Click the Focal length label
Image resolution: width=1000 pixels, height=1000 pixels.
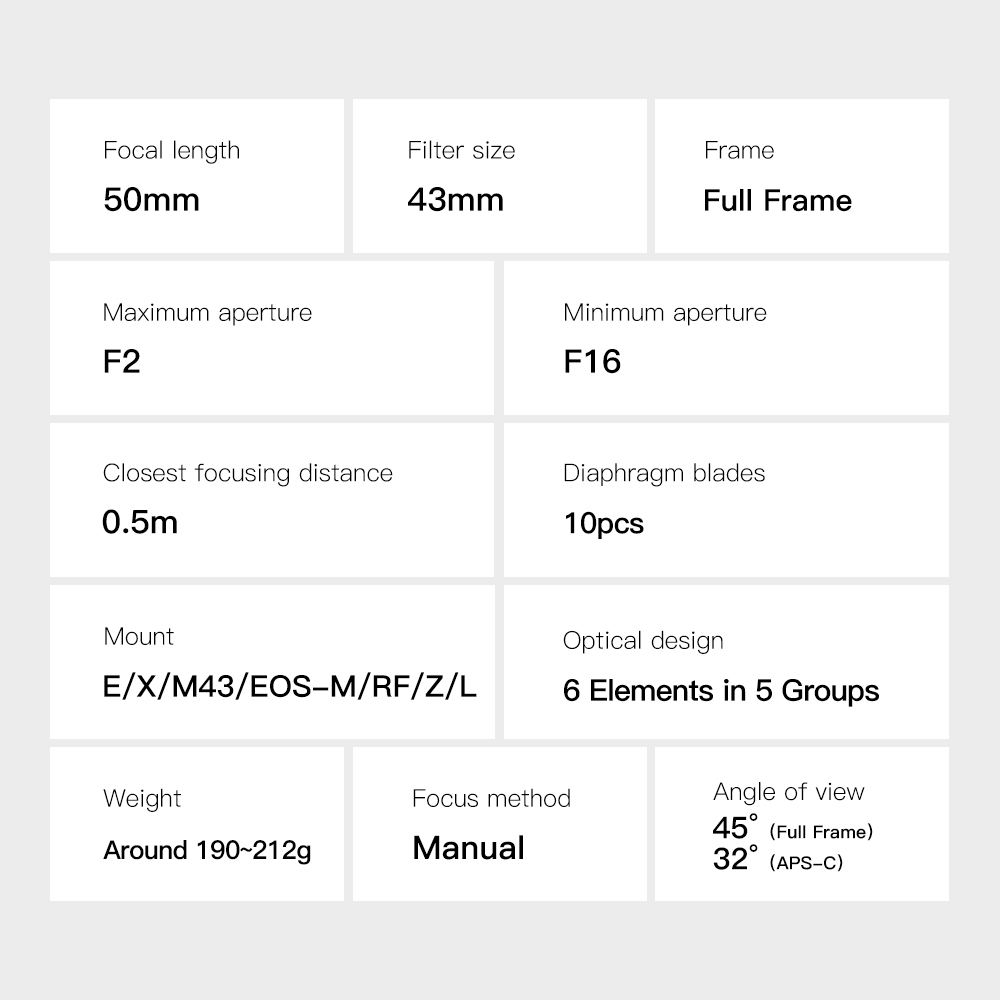point(171,151)
